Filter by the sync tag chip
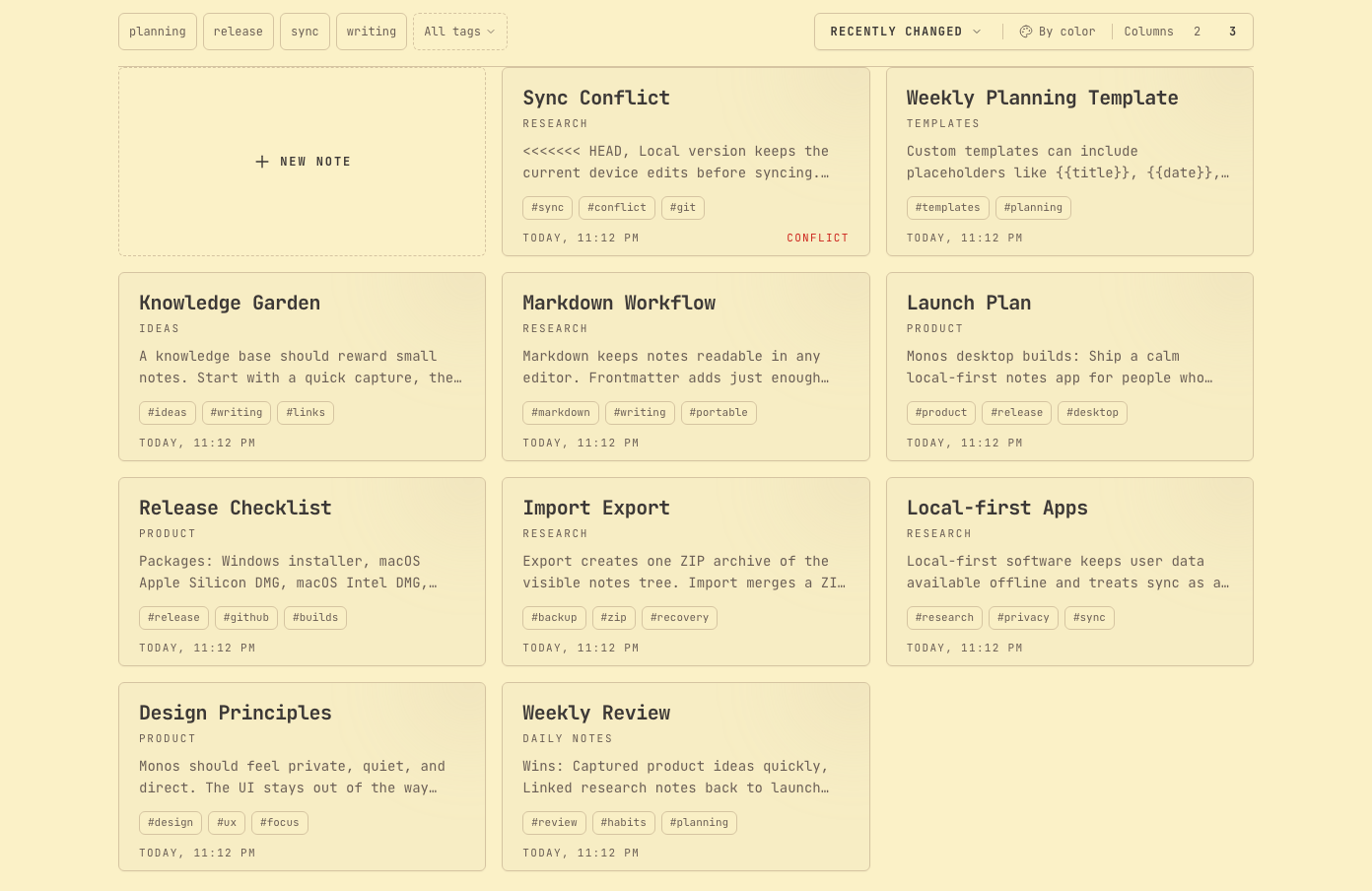 pyautogui.click(x=305, y=32)
